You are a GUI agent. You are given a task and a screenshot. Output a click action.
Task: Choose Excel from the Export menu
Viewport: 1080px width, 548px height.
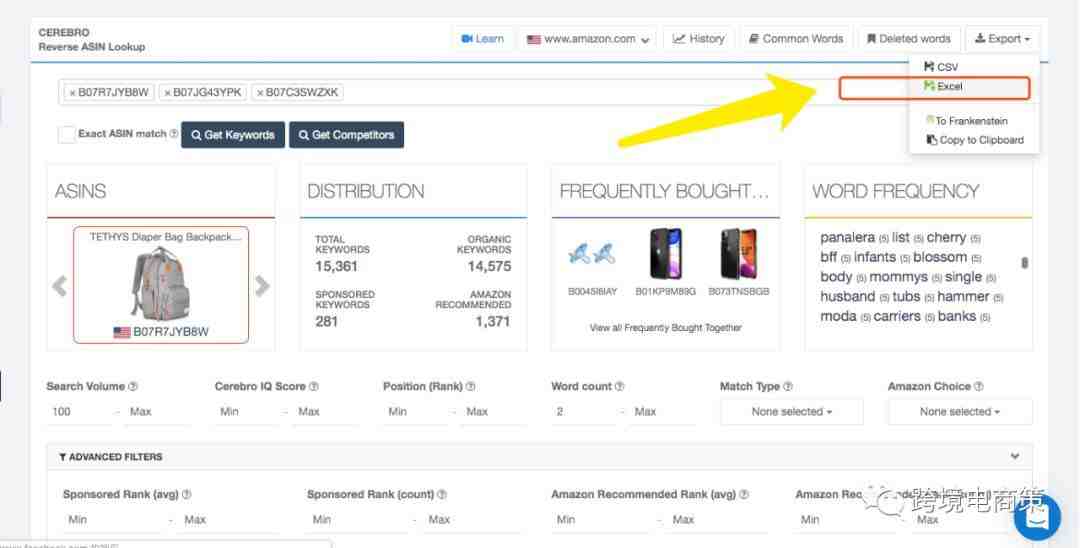tap(947, 87)
